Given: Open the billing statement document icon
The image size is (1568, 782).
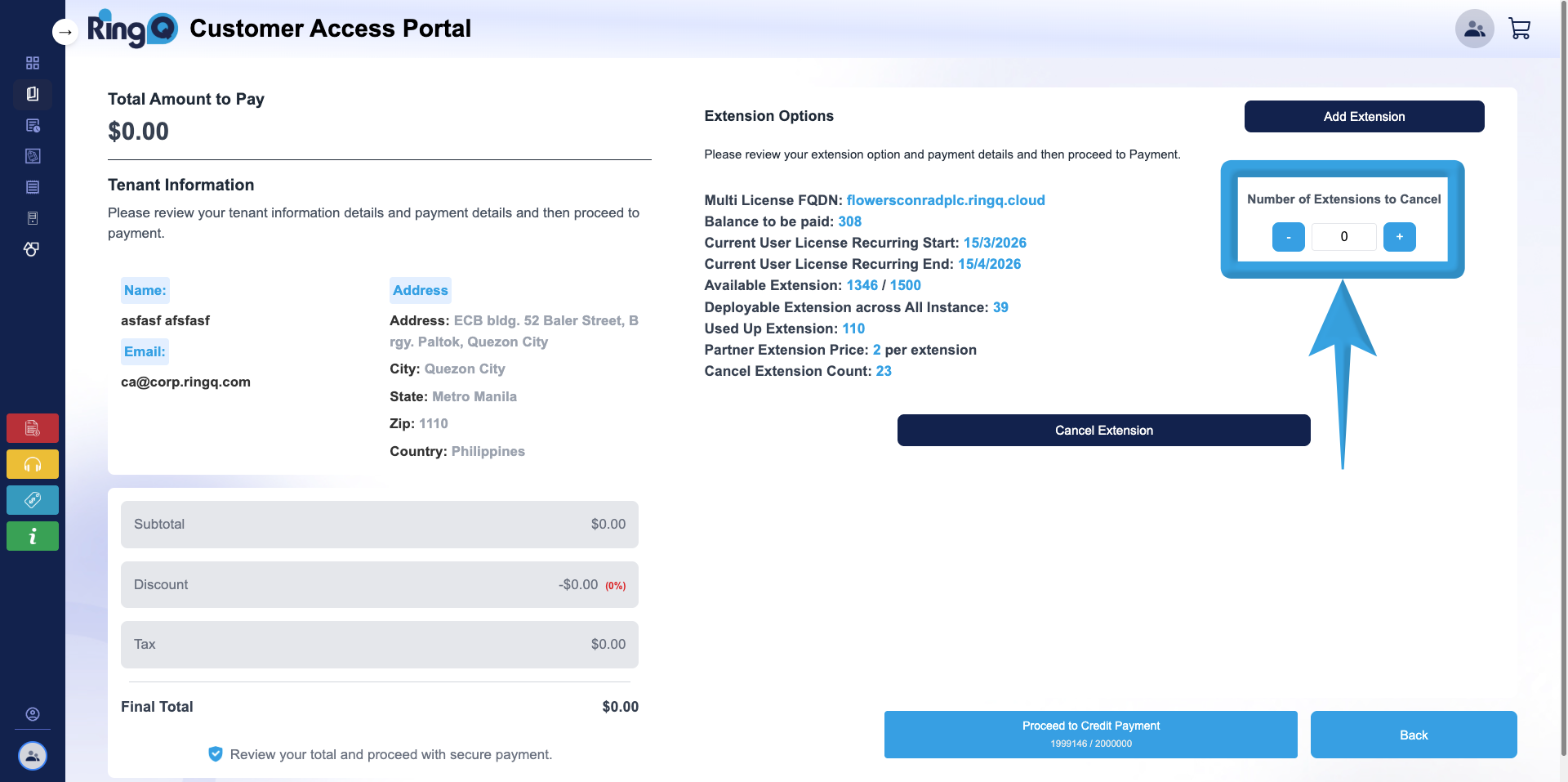Looking at the screenshot, I should (33, 186).
